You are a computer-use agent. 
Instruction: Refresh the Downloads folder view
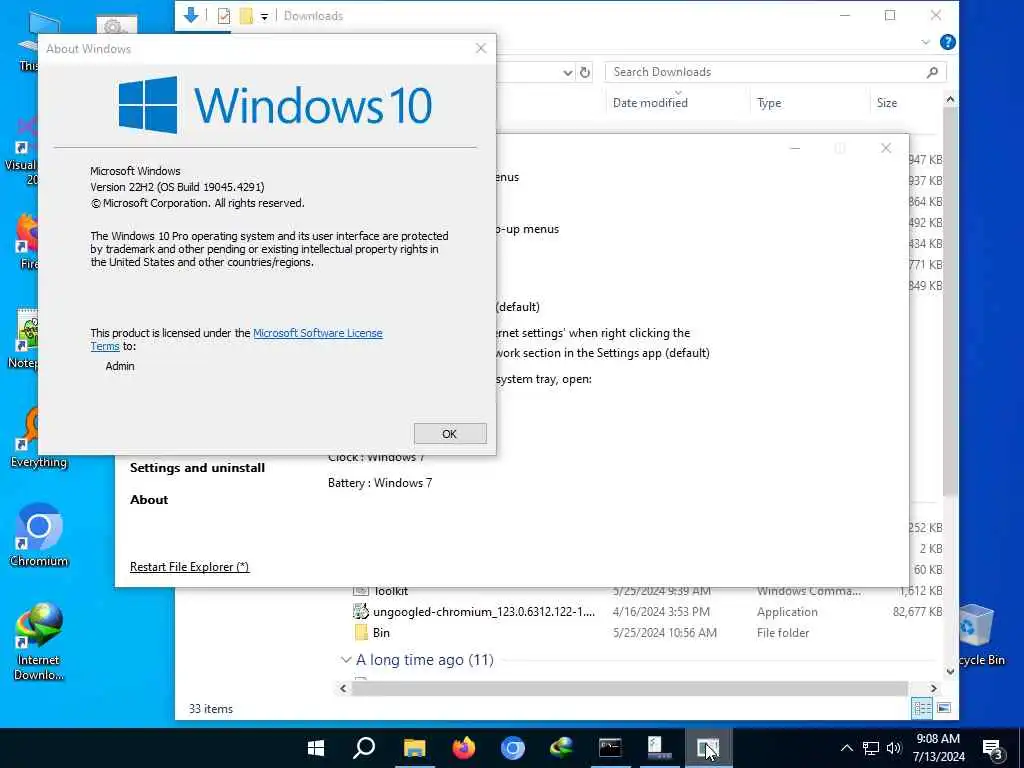point(585,72)
